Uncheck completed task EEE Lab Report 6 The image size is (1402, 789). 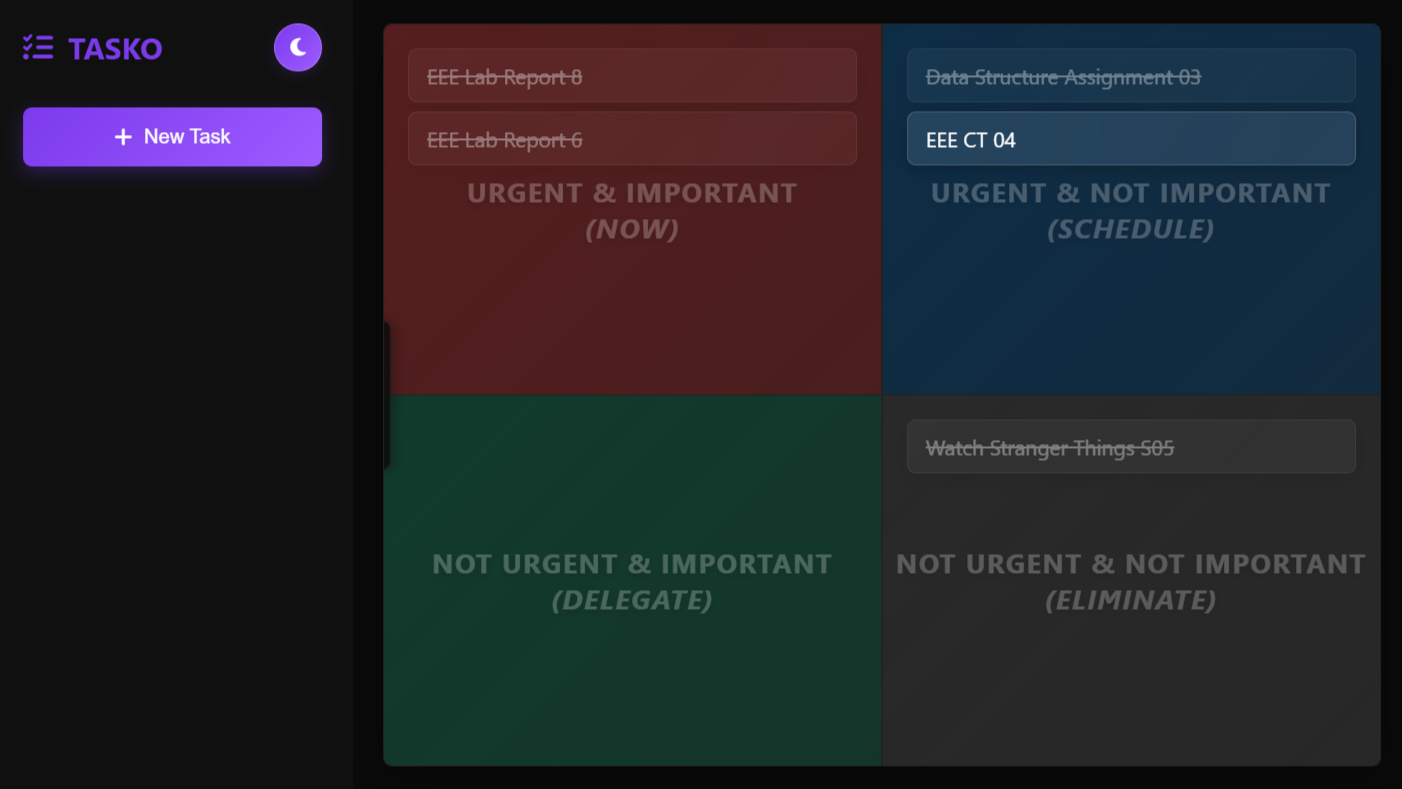tap(632, 139)
